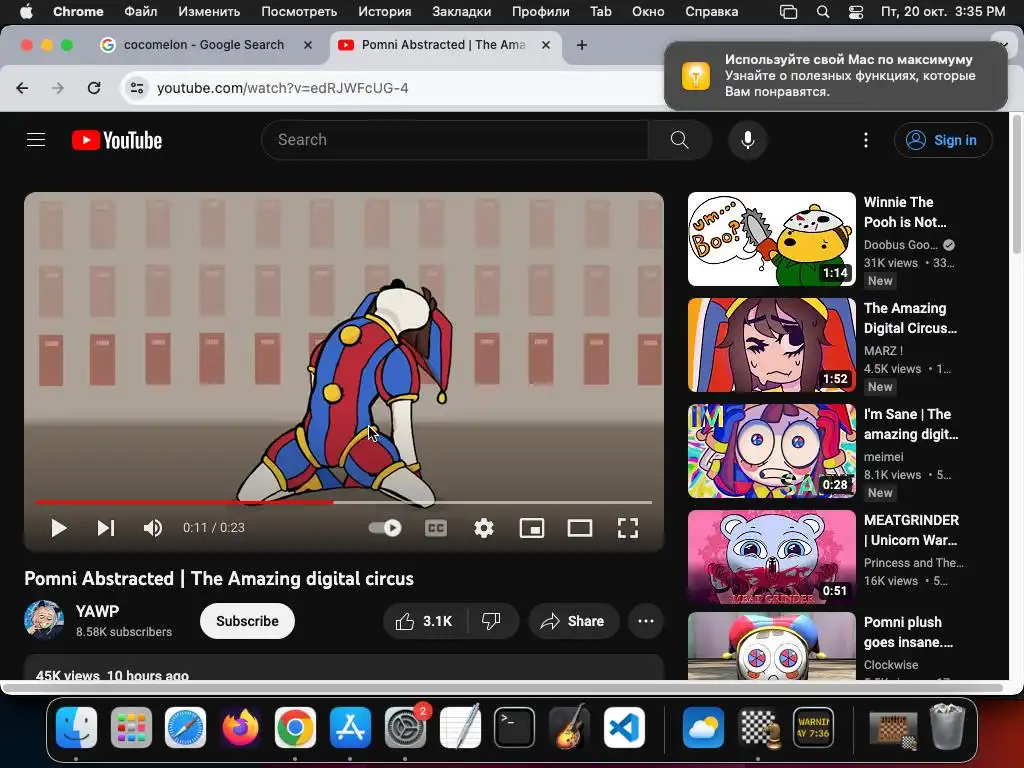Launch Firefox from the Dock
The image size is (1024, 768).
pyautogui.click(x=240, y=727)
